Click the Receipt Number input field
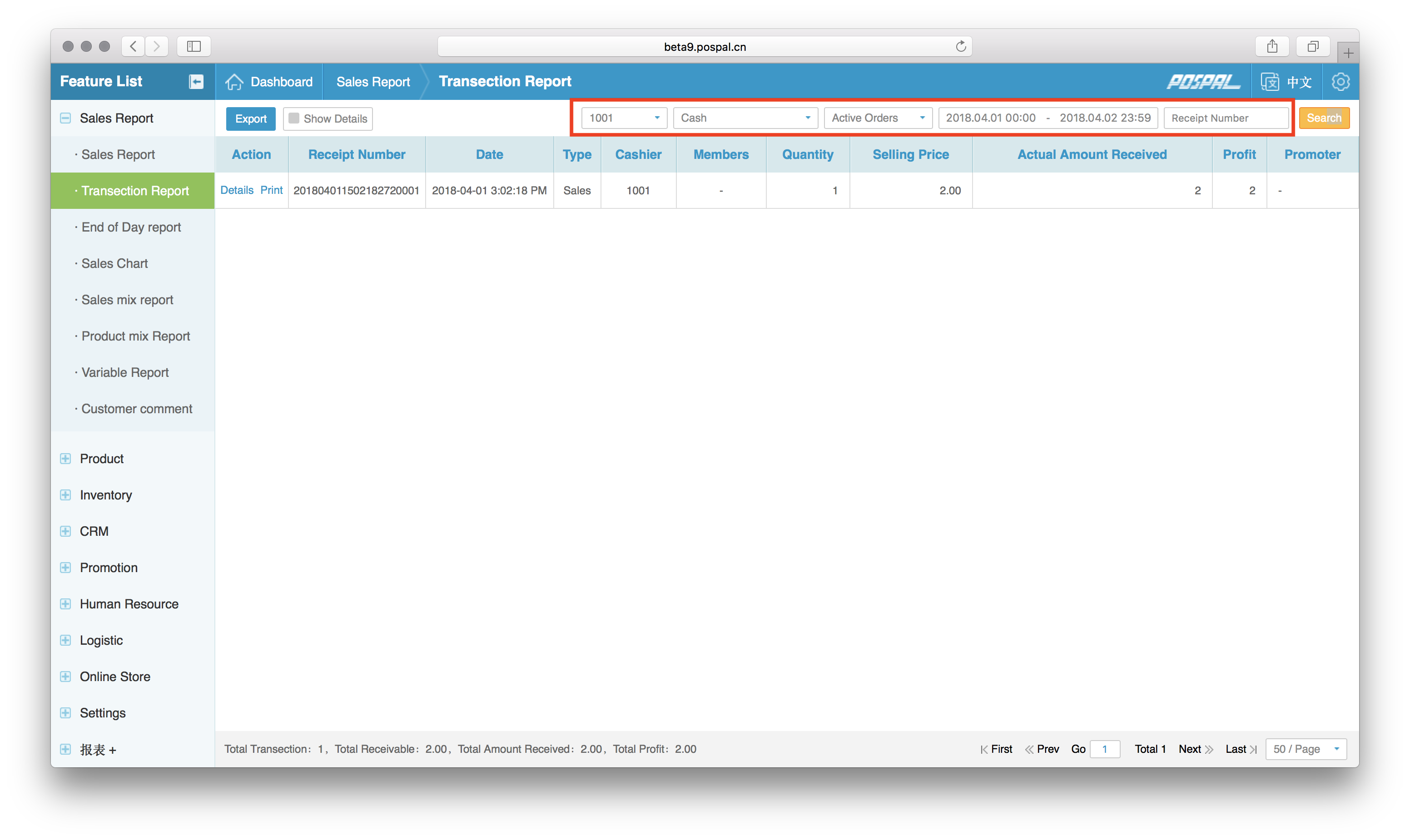The image size is (1410, 840). pos(1226,118)
